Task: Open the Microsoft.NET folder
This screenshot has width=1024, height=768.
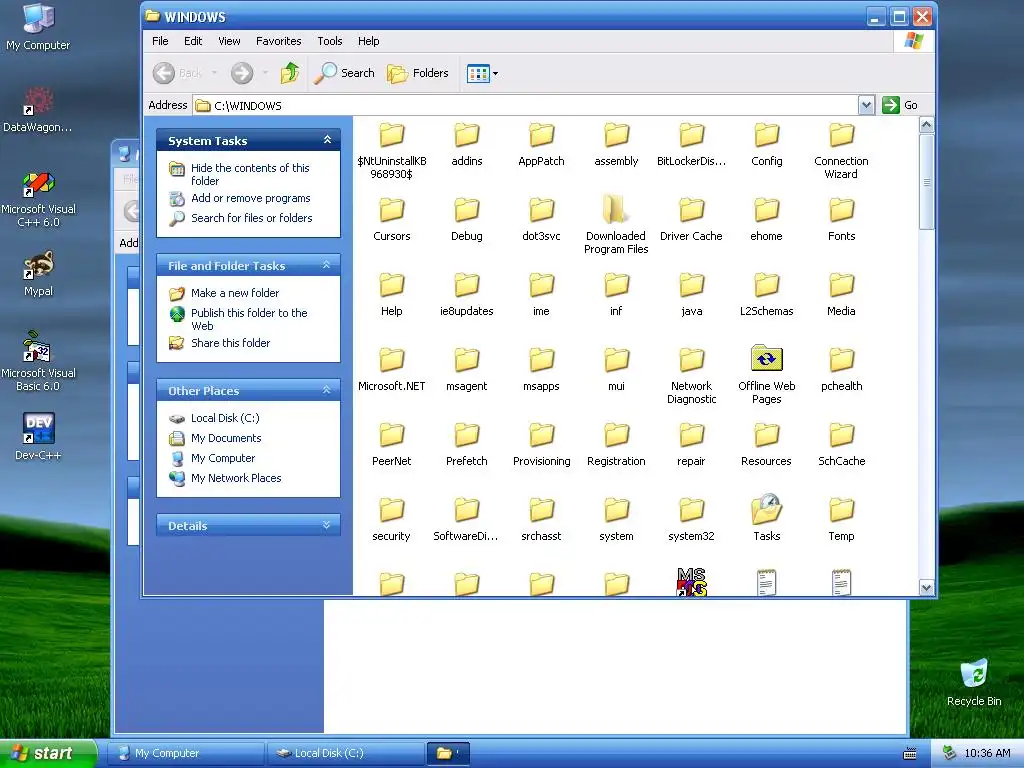Action: 391,370
